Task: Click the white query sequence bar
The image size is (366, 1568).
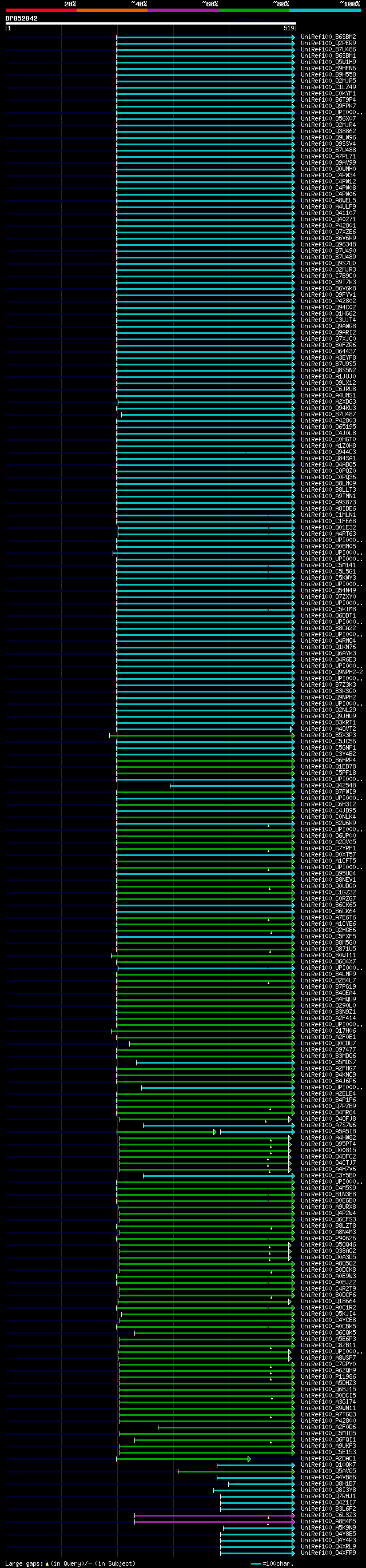Action: tap(150, 24)
